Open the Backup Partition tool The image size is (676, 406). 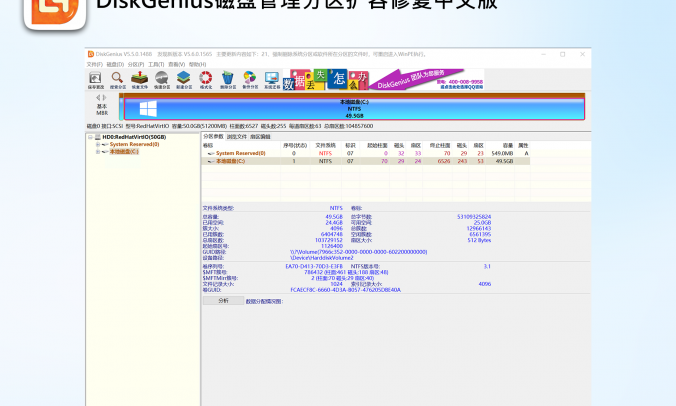point(250,80)
